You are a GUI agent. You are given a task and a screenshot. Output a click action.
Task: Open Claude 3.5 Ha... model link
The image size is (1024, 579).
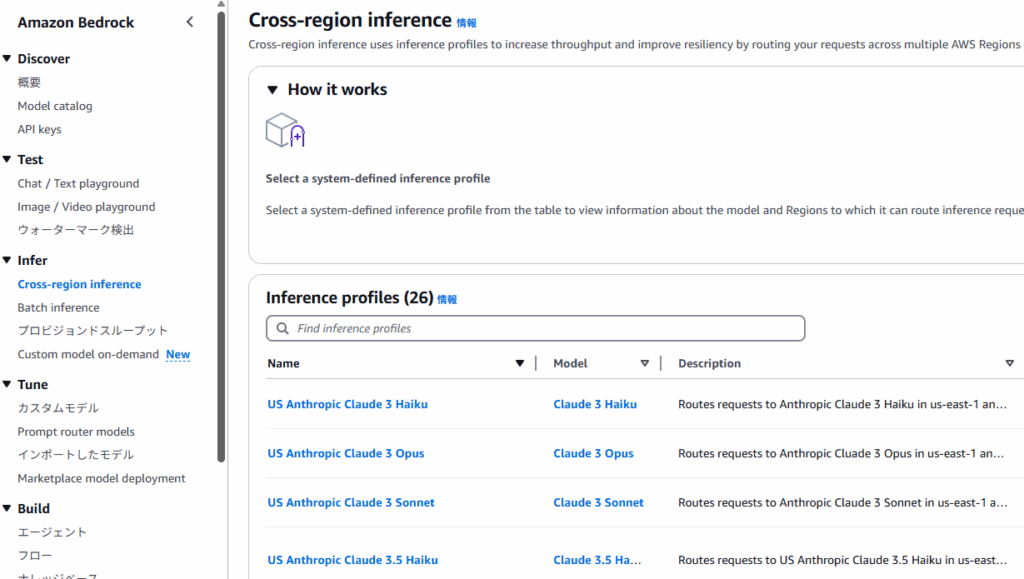pos(597,560)
